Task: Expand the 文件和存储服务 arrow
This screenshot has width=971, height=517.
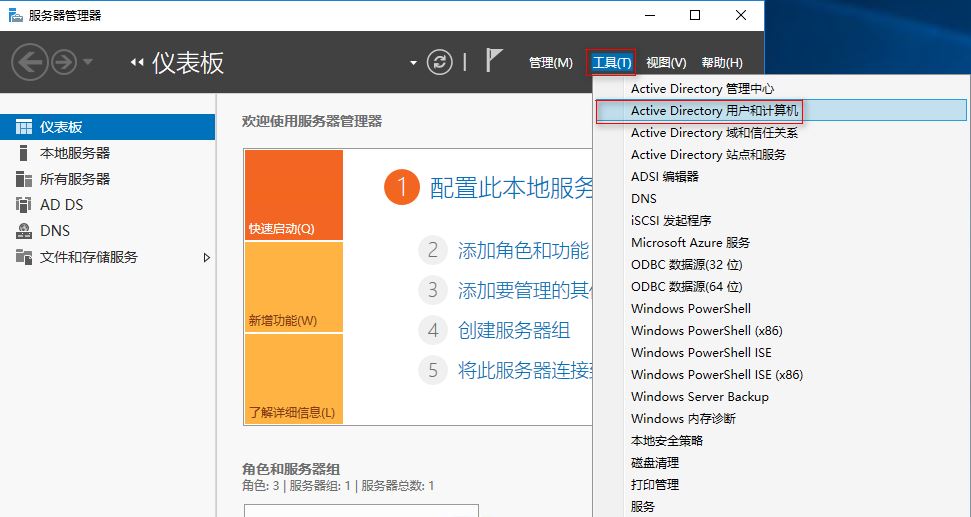Action: [207, 257]
